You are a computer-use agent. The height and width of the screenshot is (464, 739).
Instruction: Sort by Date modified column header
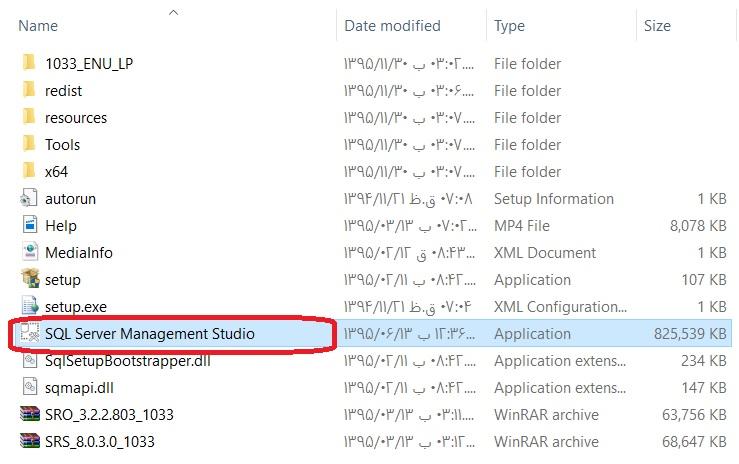click(x=392, y=25)
